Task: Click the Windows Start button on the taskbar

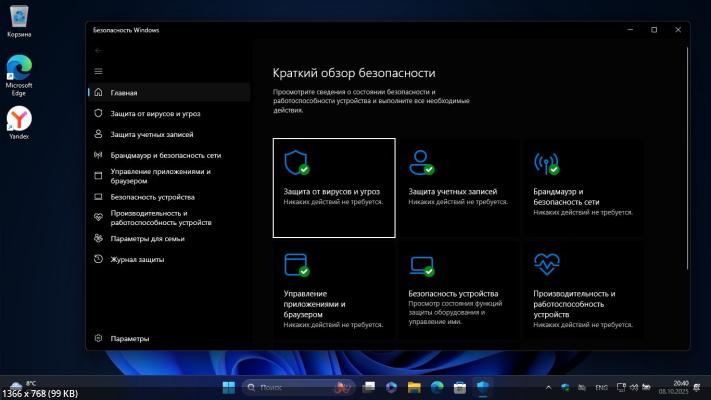Action: [229, 387]
